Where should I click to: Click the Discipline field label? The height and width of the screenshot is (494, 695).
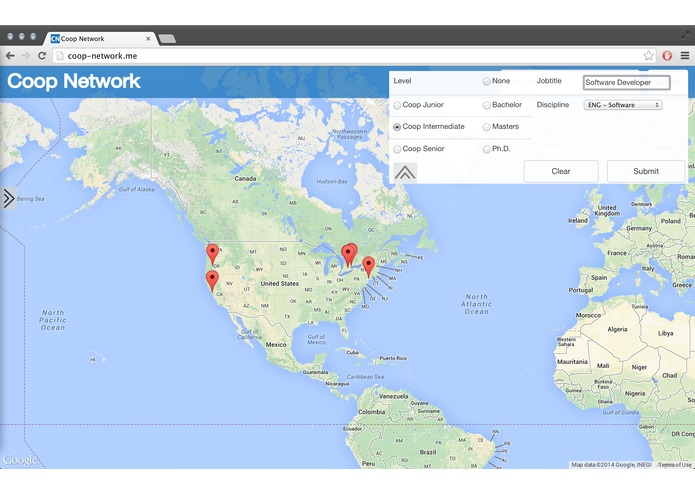[x=553, y=105]
